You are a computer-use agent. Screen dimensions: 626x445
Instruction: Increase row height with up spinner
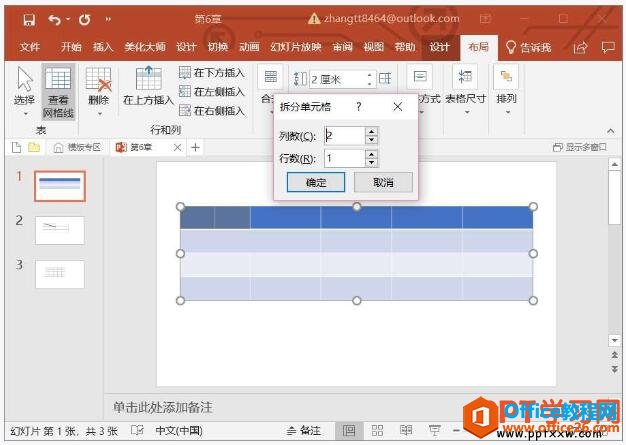[370, 75]
